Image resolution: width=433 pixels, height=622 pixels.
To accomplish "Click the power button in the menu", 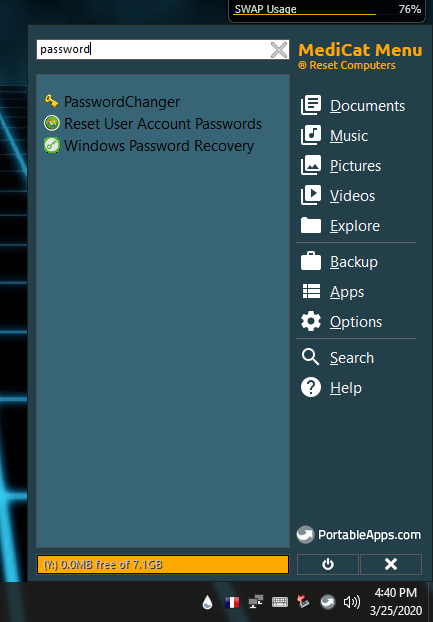I will click(328, 564).
